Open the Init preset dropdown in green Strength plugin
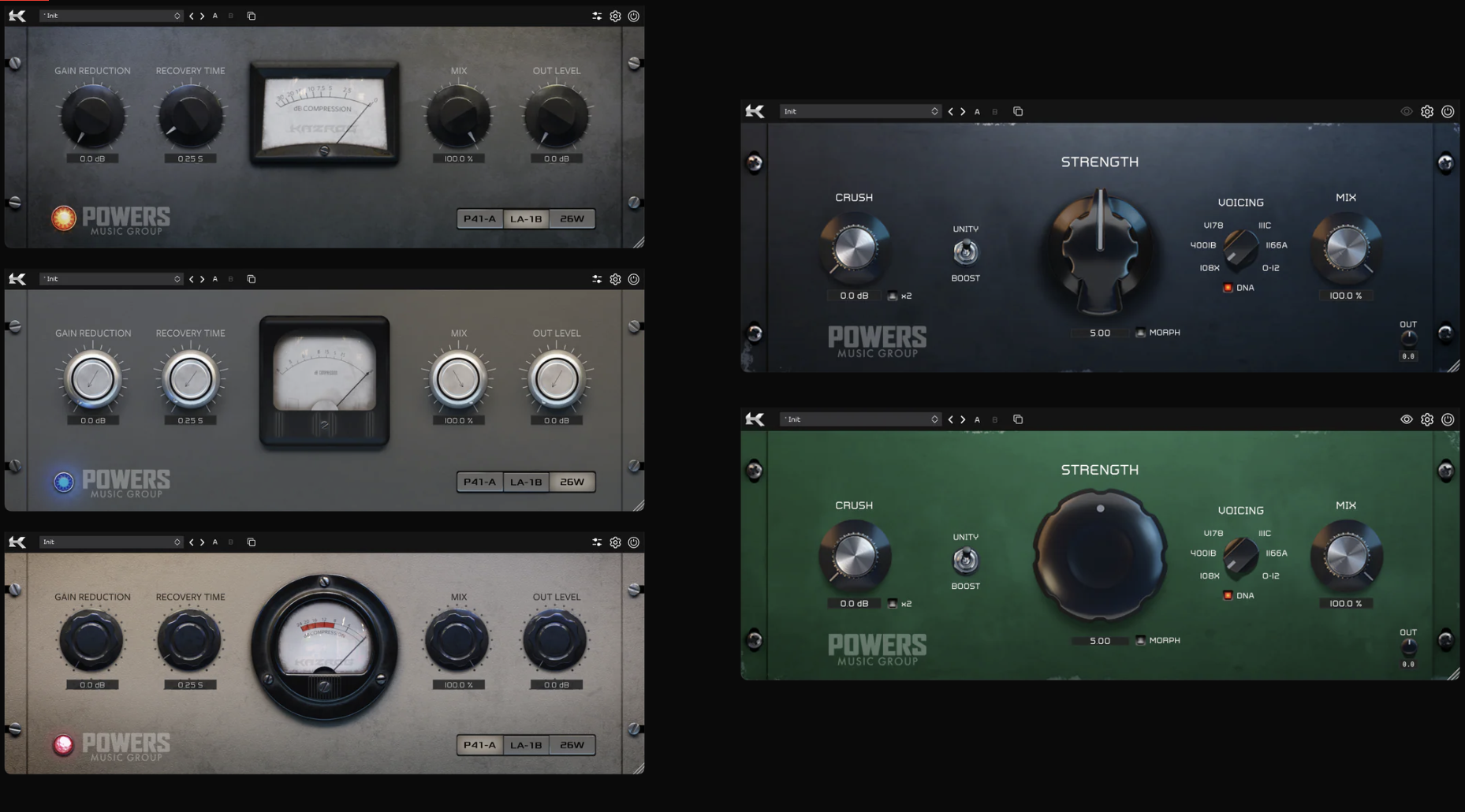Image resolution: width=1465 pixels, height=812 pixels. point(860,419)
